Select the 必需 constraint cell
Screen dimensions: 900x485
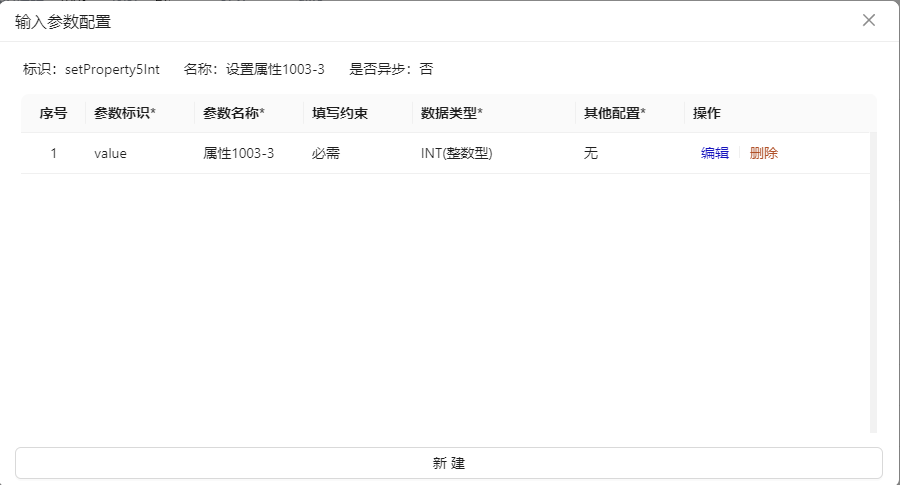pos(326,153)
